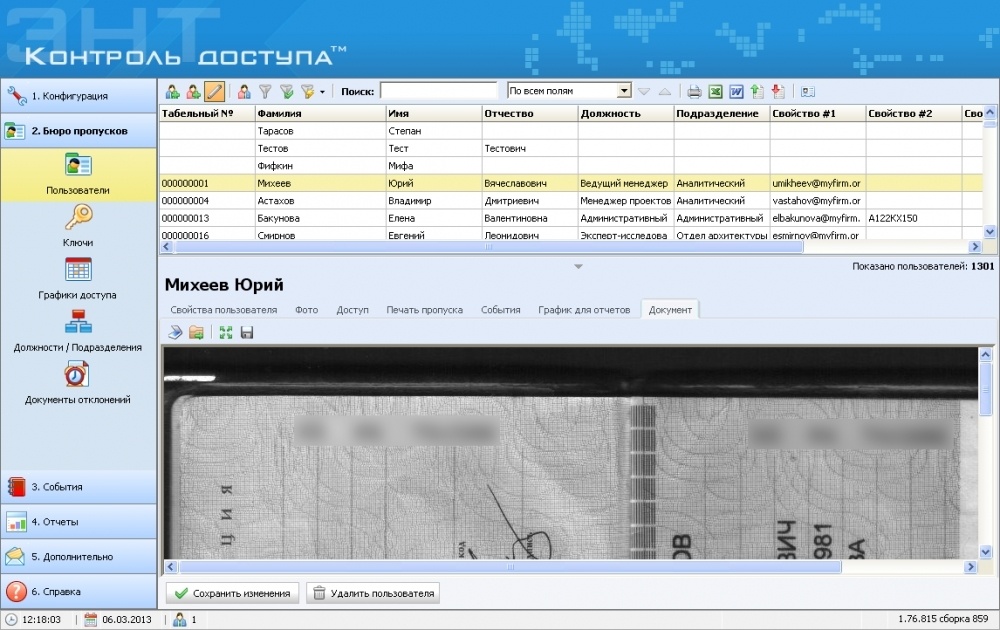Click the funnel icon with green check

(x=286, y=92)
